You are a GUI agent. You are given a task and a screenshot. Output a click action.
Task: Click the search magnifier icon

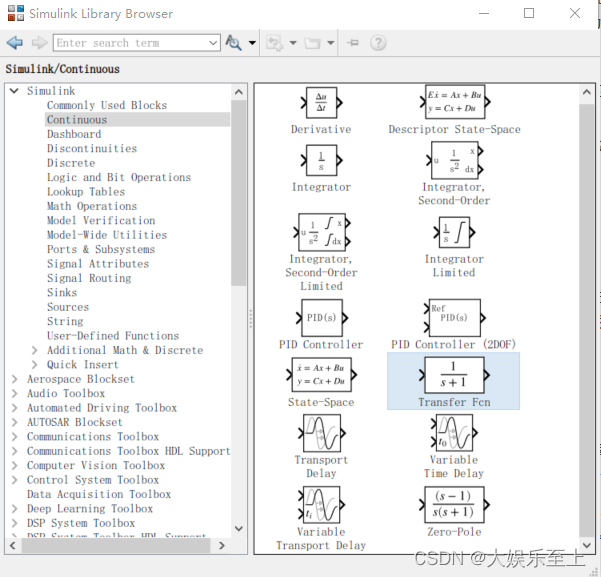[x=233, y=43]
